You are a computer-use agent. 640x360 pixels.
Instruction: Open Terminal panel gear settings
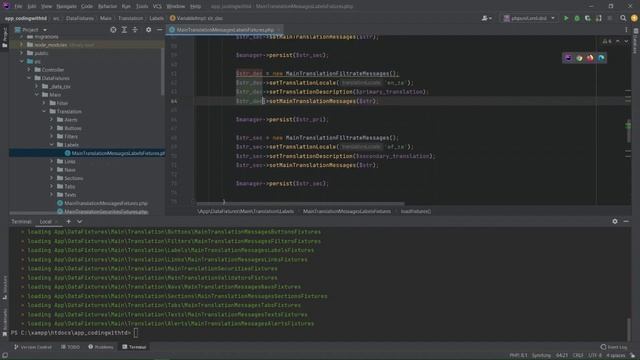615,221
